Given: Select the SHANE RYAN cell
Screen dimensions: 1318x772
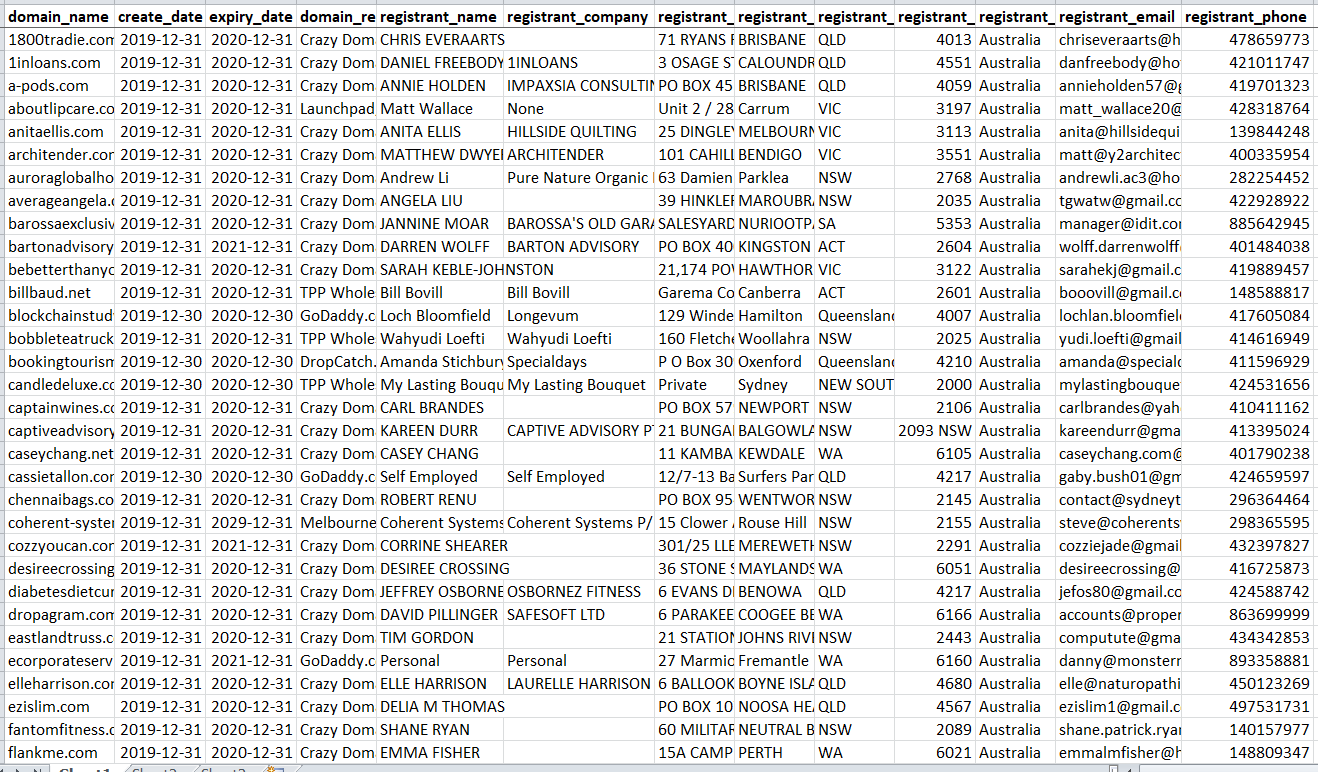Looking at the screenshot, I should tap(440, 730).
